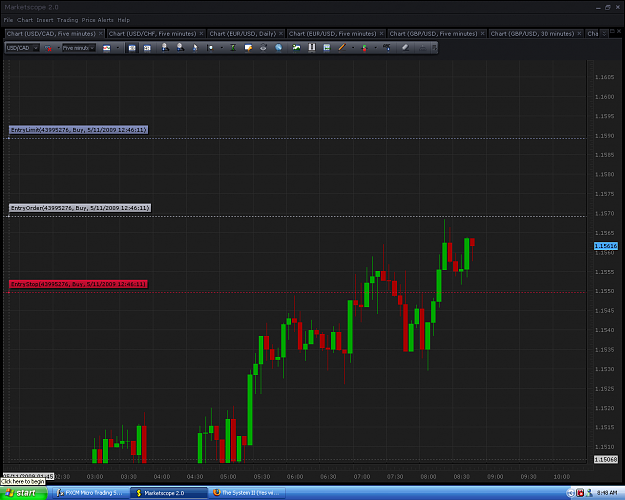Image resolution: width=625 pixels, height=500 pixels.
Task: Close the Chart (USD/CHF, Five minutes) tab
Action: coord(201,33)
